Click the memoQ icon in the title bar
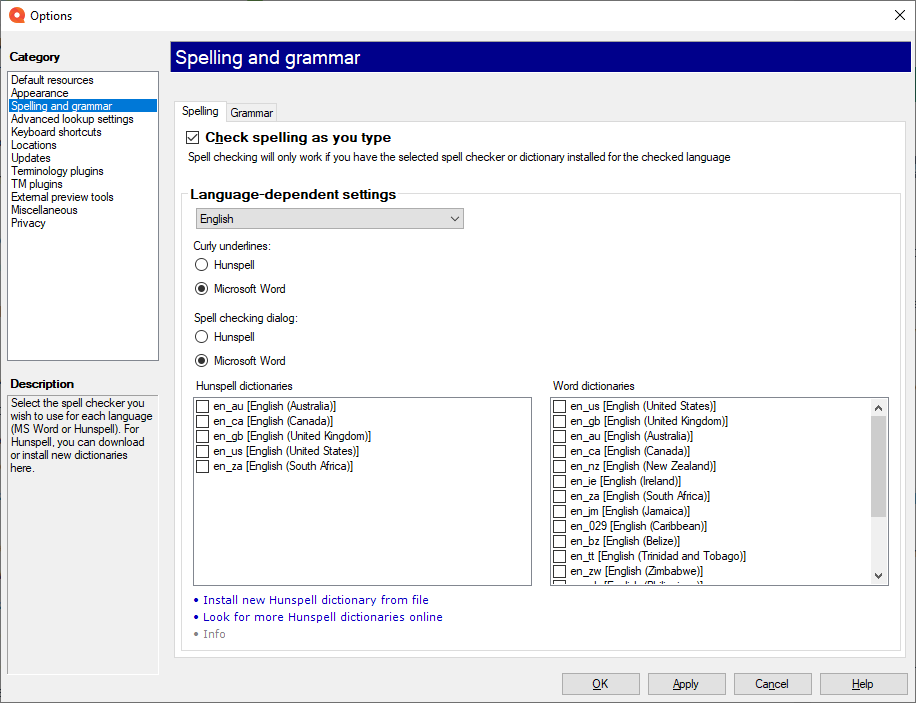The width and height of the screenshot is (916, 703). pyautogui.click(x=12, y=15)
